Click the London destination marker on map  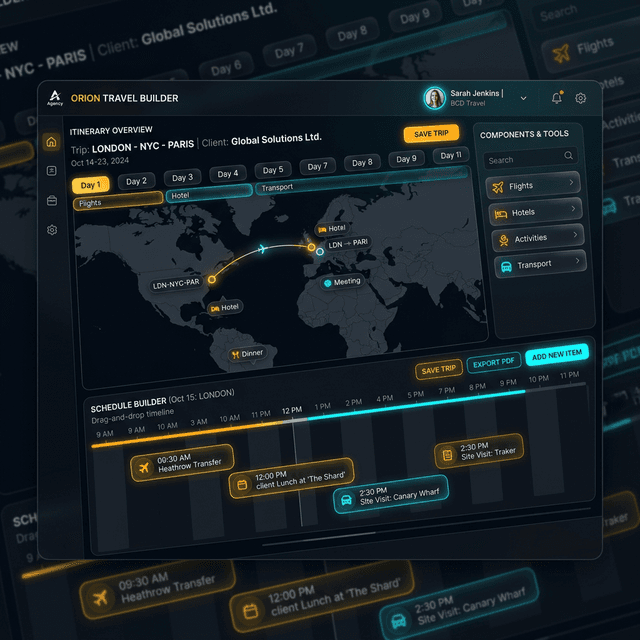click(x=311, y=247)
